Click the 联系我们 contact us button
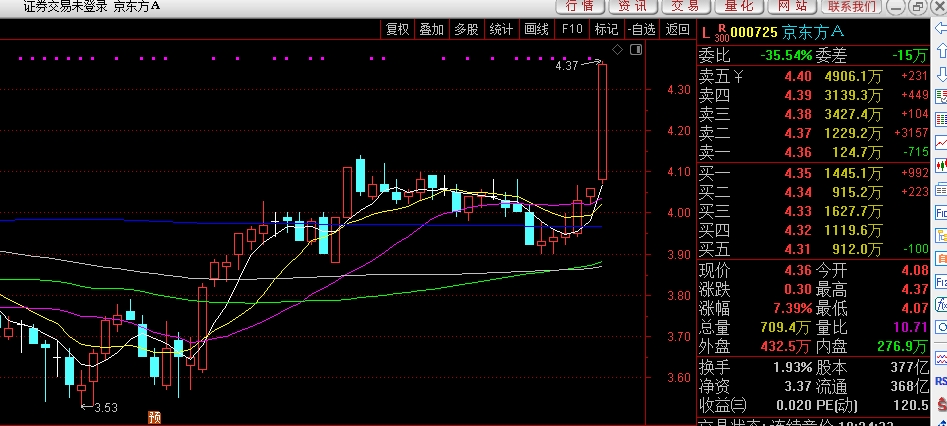 point(852,7)
